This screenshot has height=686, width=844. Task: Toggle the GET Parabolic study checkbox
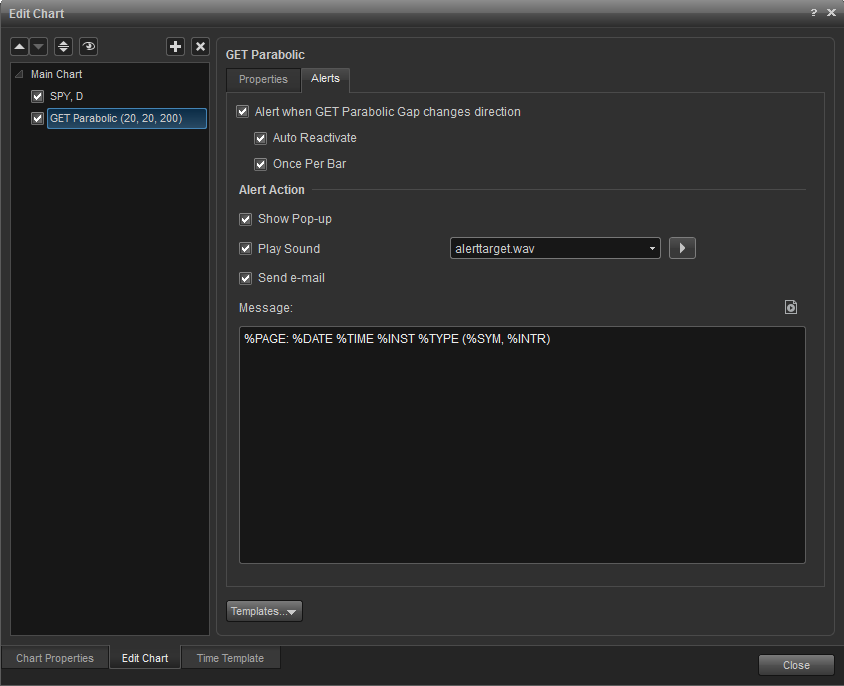[37, 118]
